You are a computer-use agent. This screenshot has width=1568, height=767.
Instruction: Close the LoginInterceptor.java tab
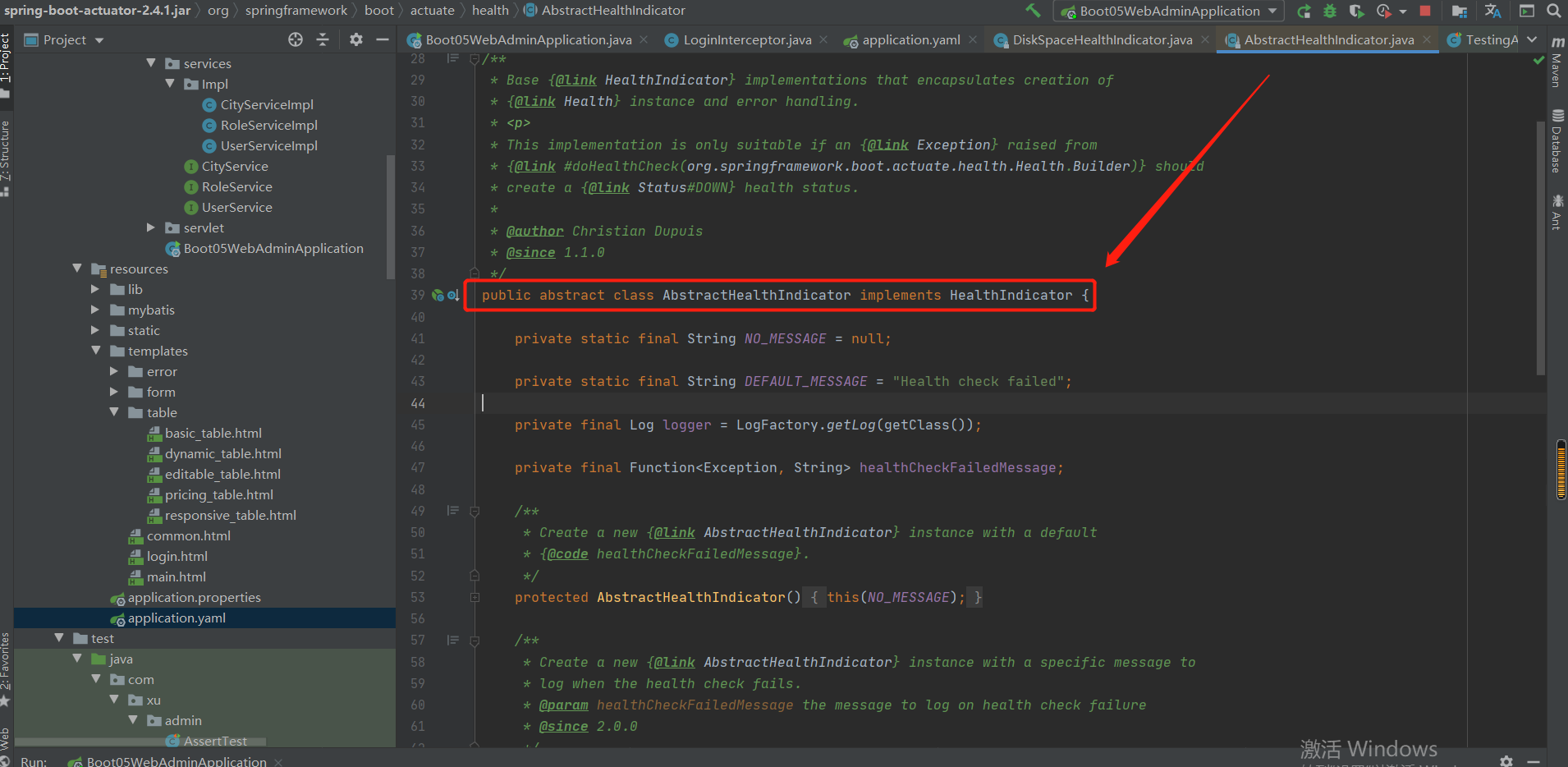pyautogui.click(x=823, y=39)
